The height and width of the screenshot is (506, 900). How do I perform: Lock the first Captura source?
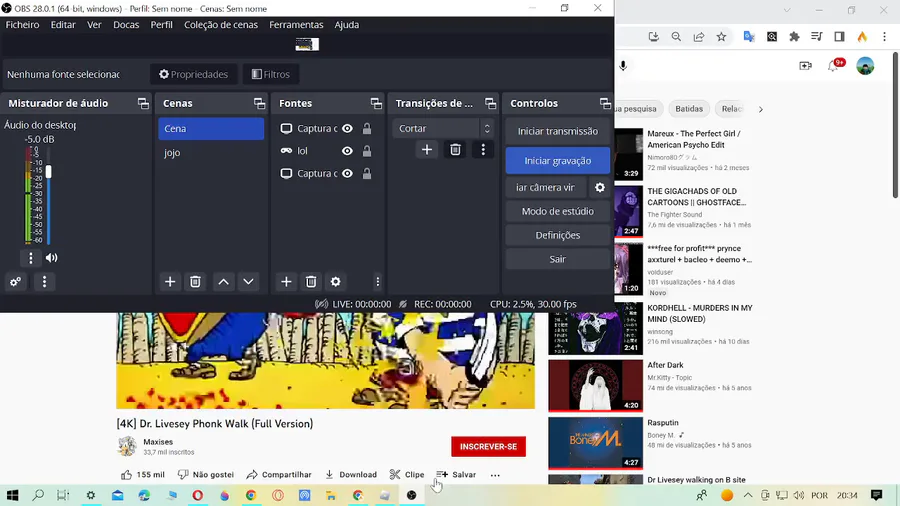click(x=367, y=129)
